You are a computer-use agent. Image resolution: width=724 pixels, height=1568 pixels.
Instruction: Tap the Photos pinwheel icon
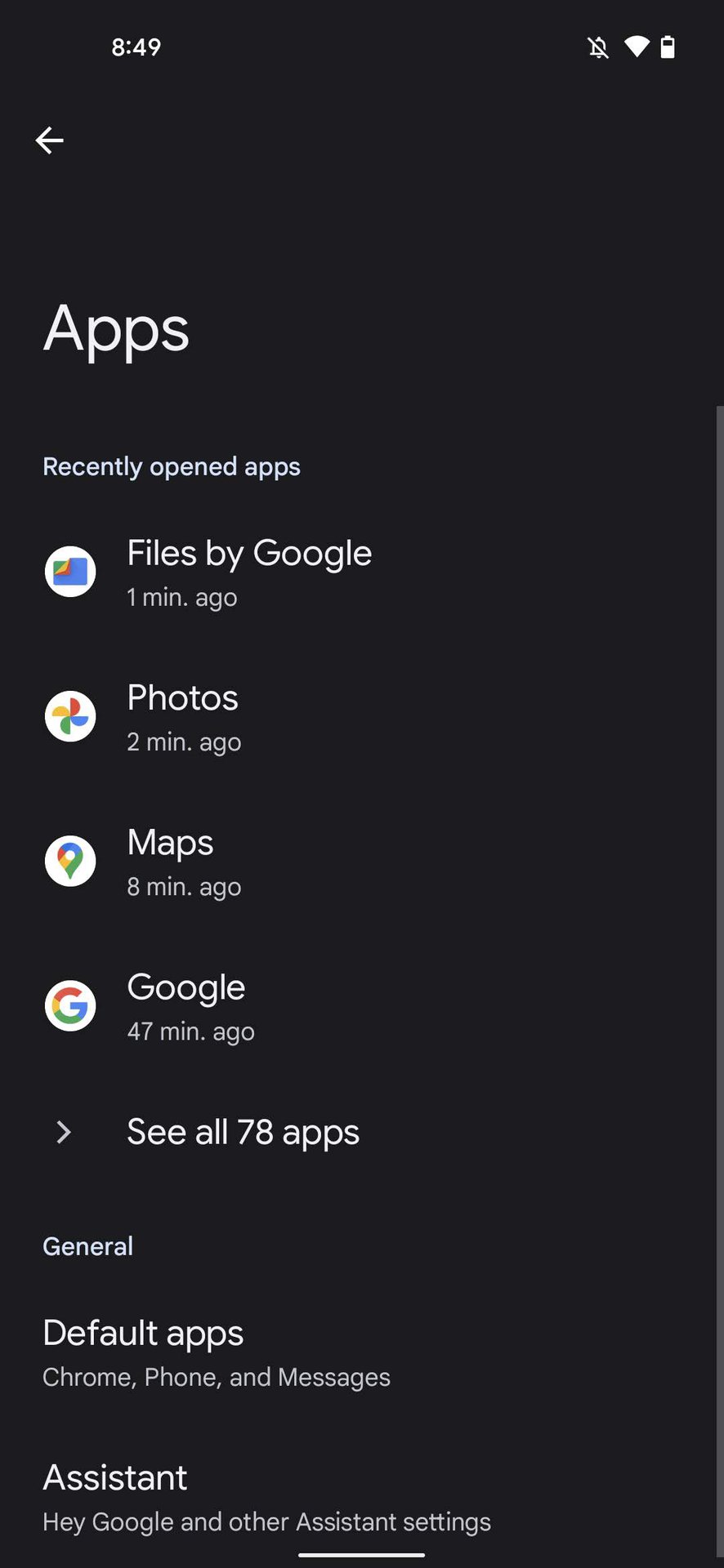(70, 716)
